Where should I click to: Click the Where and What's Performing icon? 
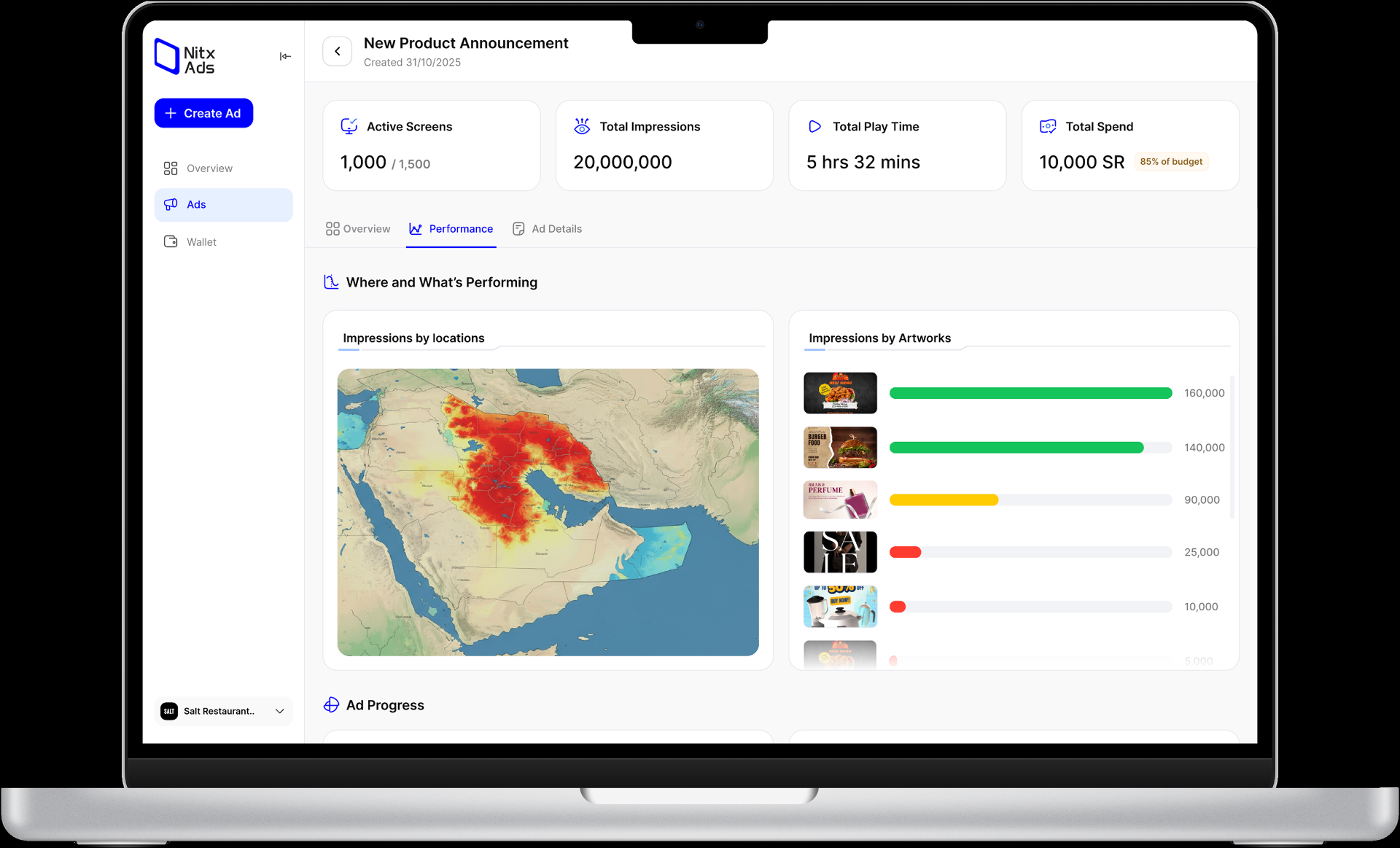331,282
